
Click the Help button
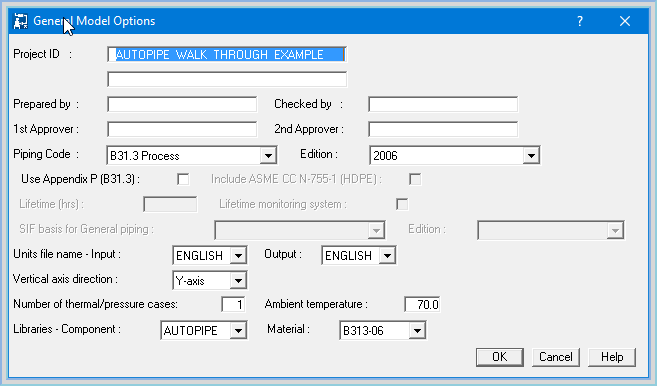coord(612,357)
